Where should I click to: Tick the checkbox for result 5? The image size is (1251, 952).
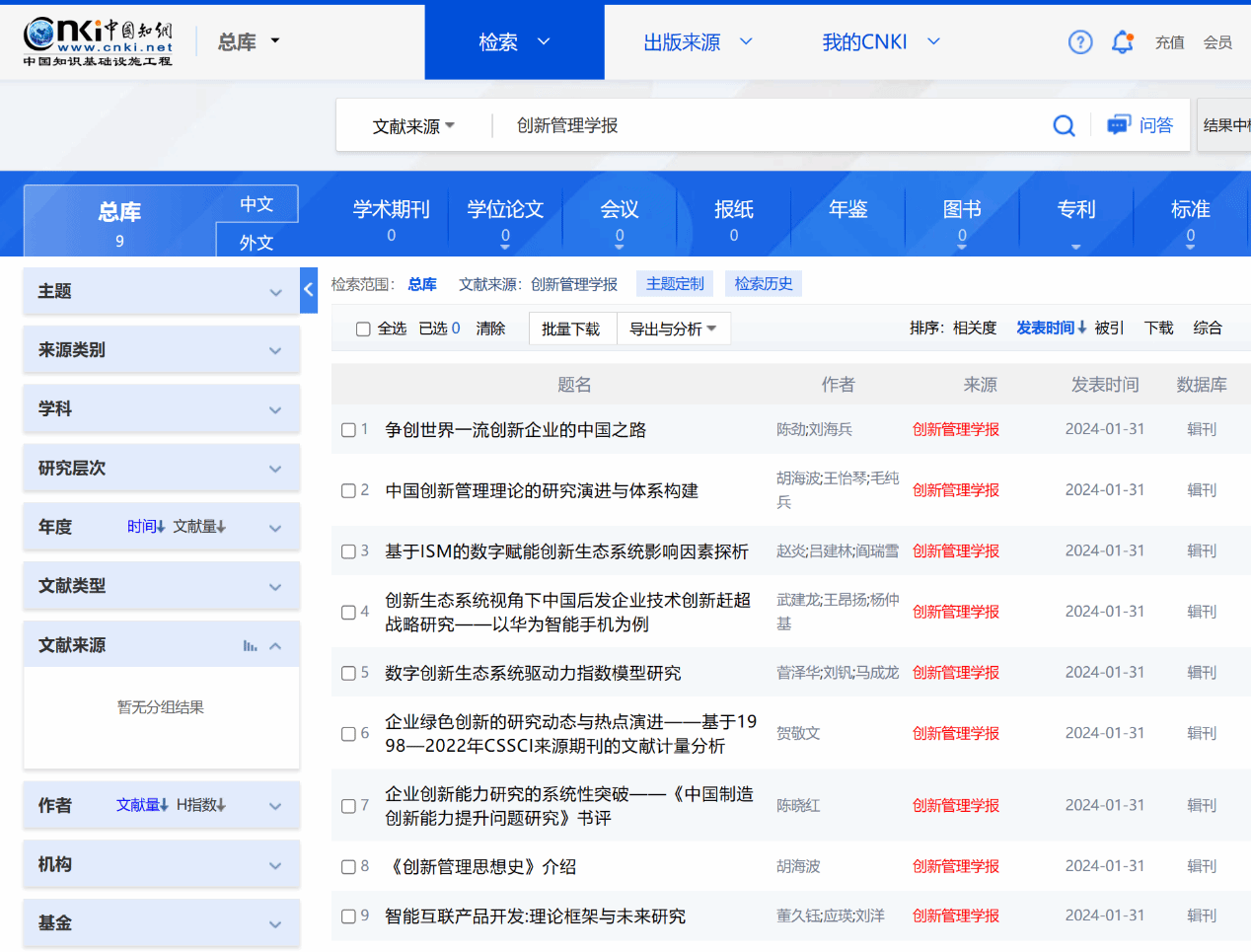point(348,673)
